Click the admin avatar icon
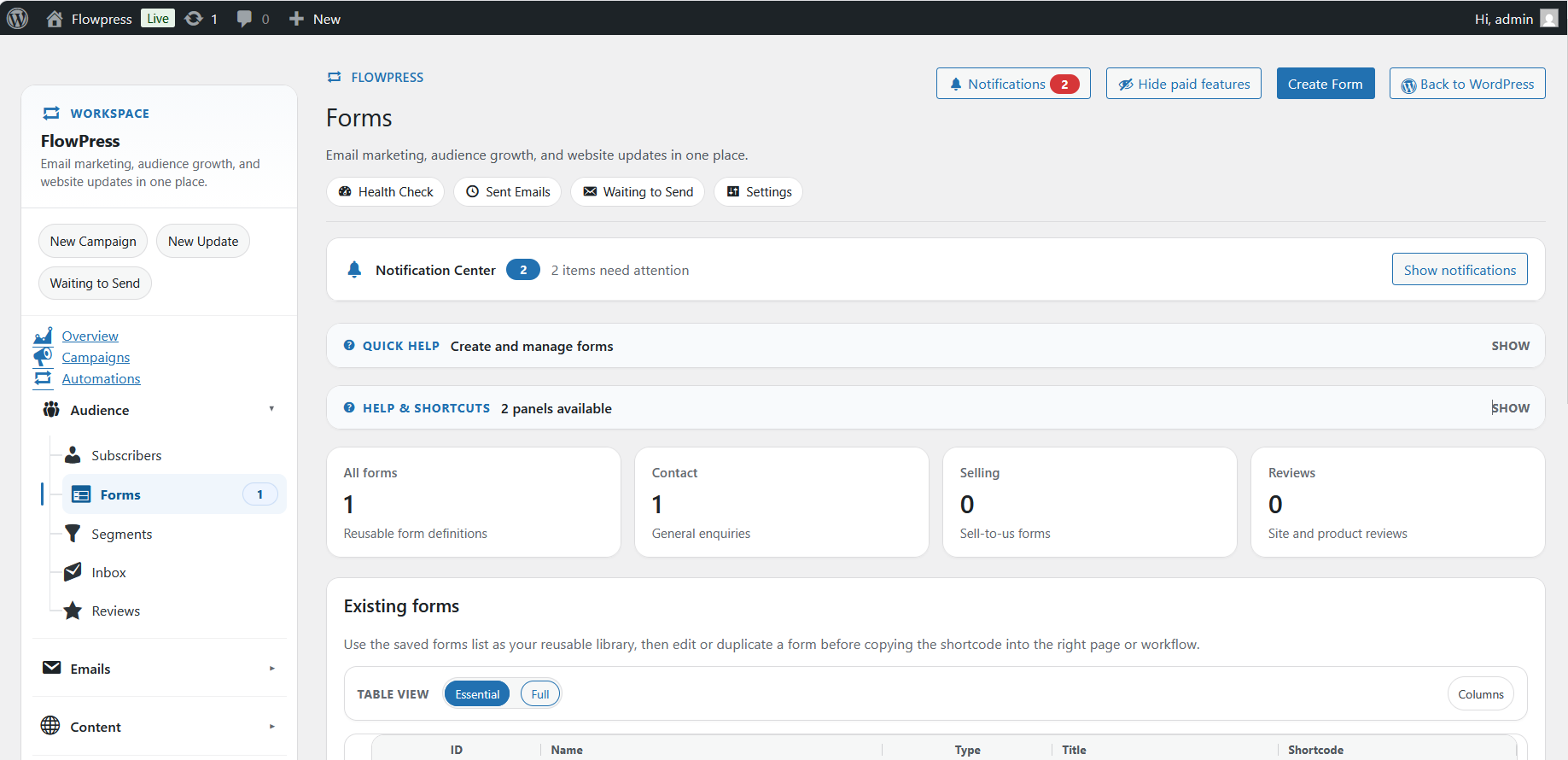Viewport: 1568px width, 760px height. (1549, 19)
